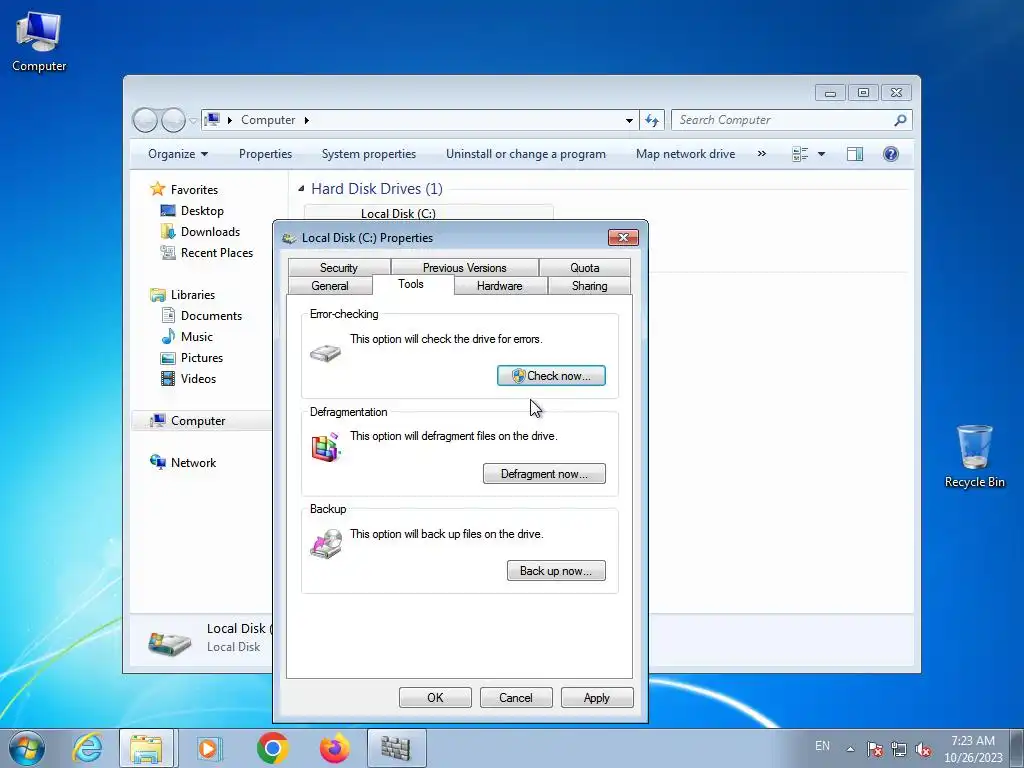Select the Tools tab
The image size is (1024, 768).
411,284
